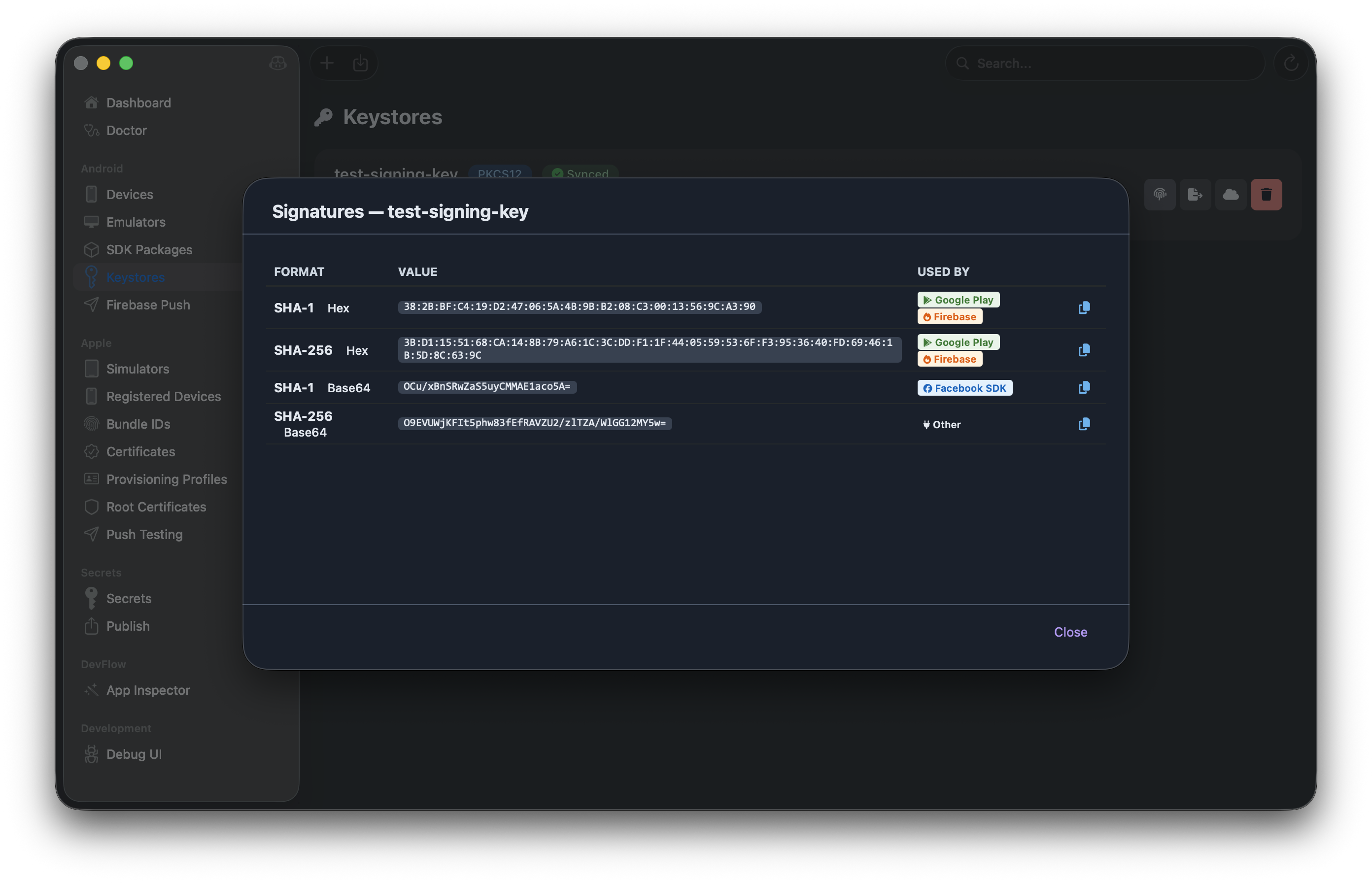Open Emulators in the sidebar
The width and height of the screenshot is (1372, 883).
tap(136, 222)
